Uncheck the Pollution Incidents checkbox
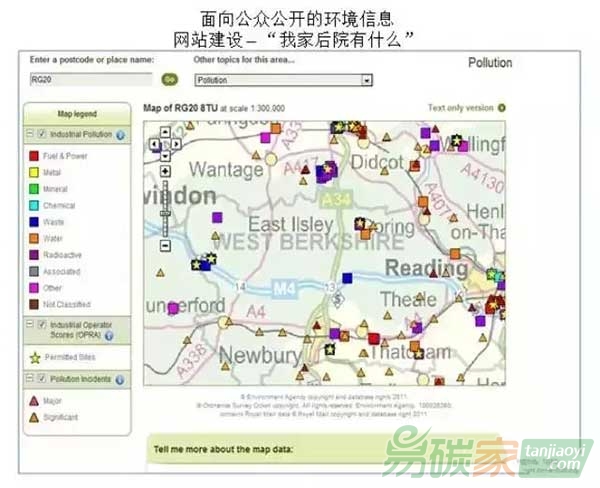Viewport: 600px width, 488px height. (x=41, y=380)
